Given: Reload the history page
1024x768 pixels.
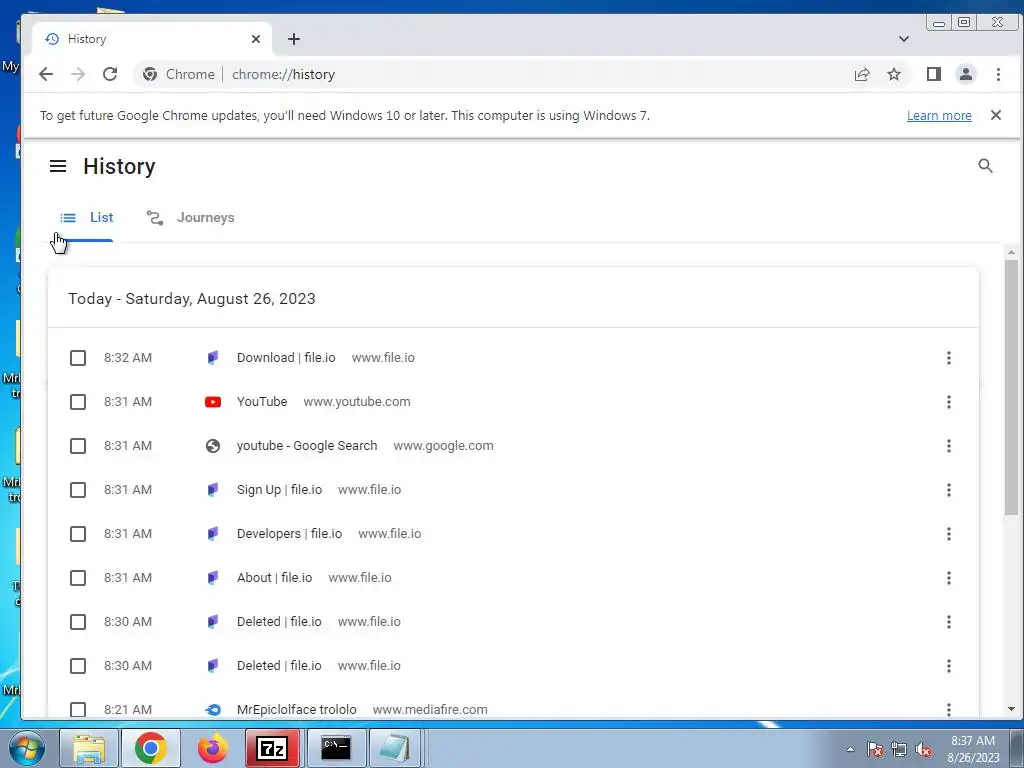Looking at the screenshot, I should coord(110,74).
